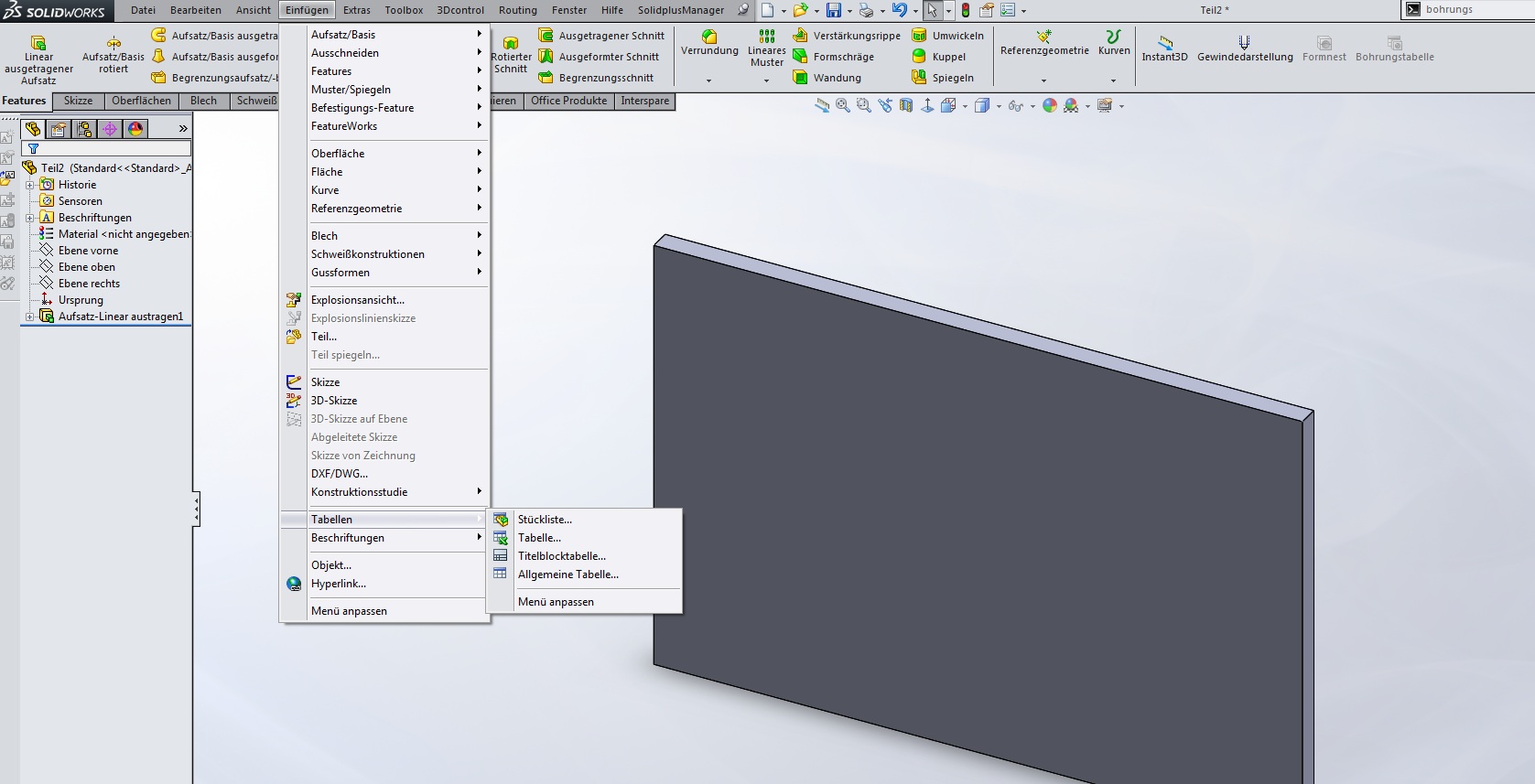The width and height of the screenshot is (1535, 784).
Task: Click the Edit appearance color ball icon
Action: pyautogui.click(x=1049, y=106)
